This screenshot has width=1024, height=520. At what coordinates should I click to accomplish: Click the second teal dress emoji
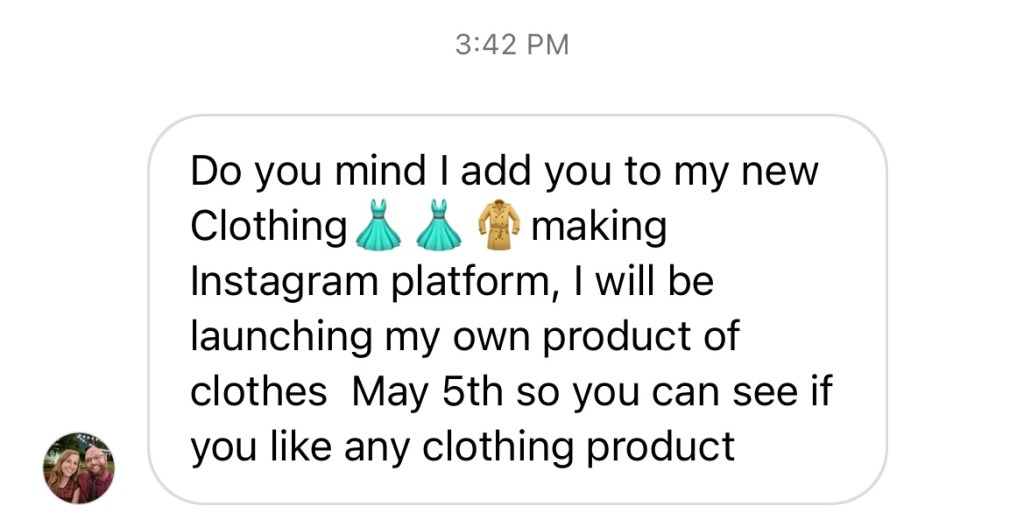pos(437,225)
